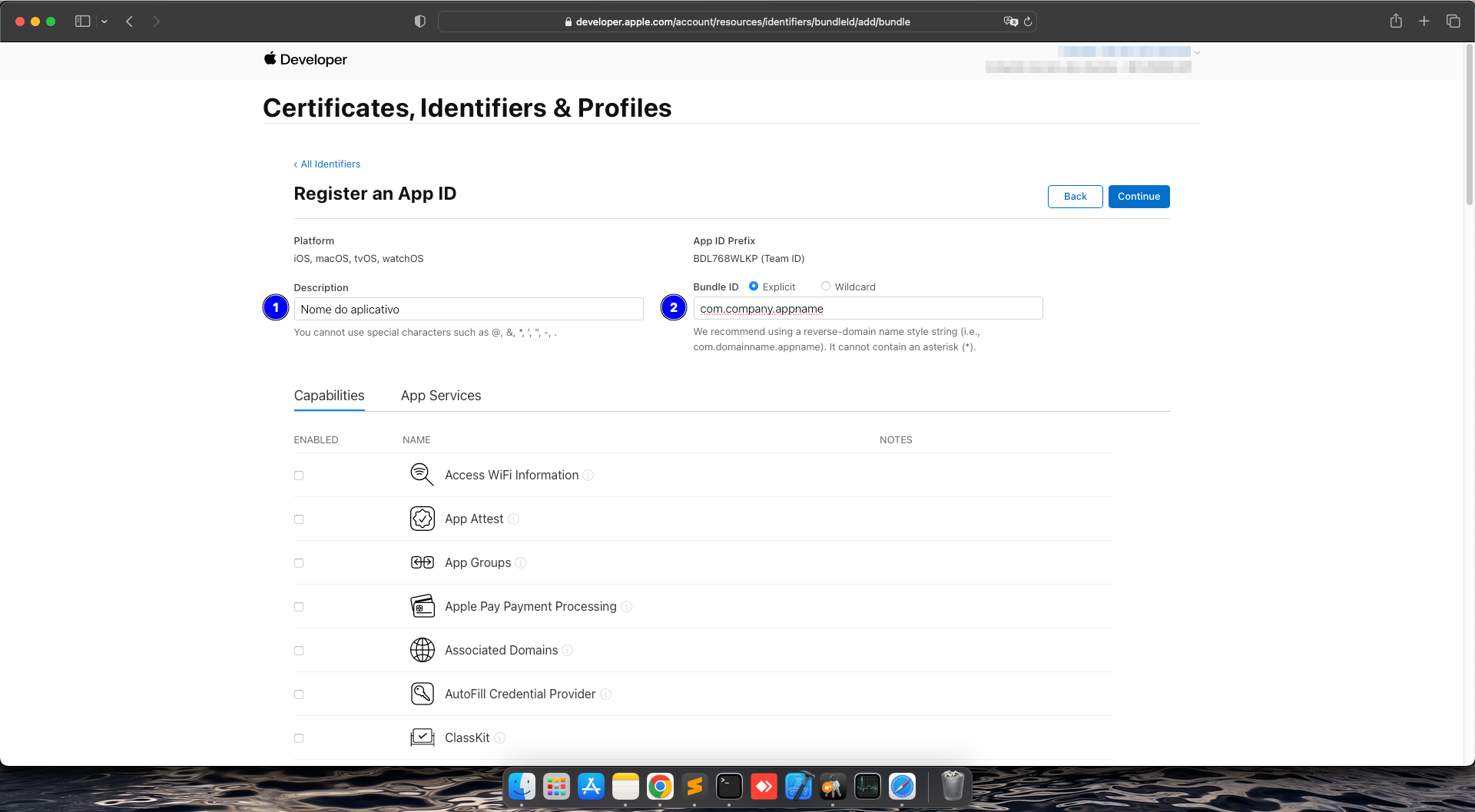Open Sublime Text from the dock

point(694,787)
